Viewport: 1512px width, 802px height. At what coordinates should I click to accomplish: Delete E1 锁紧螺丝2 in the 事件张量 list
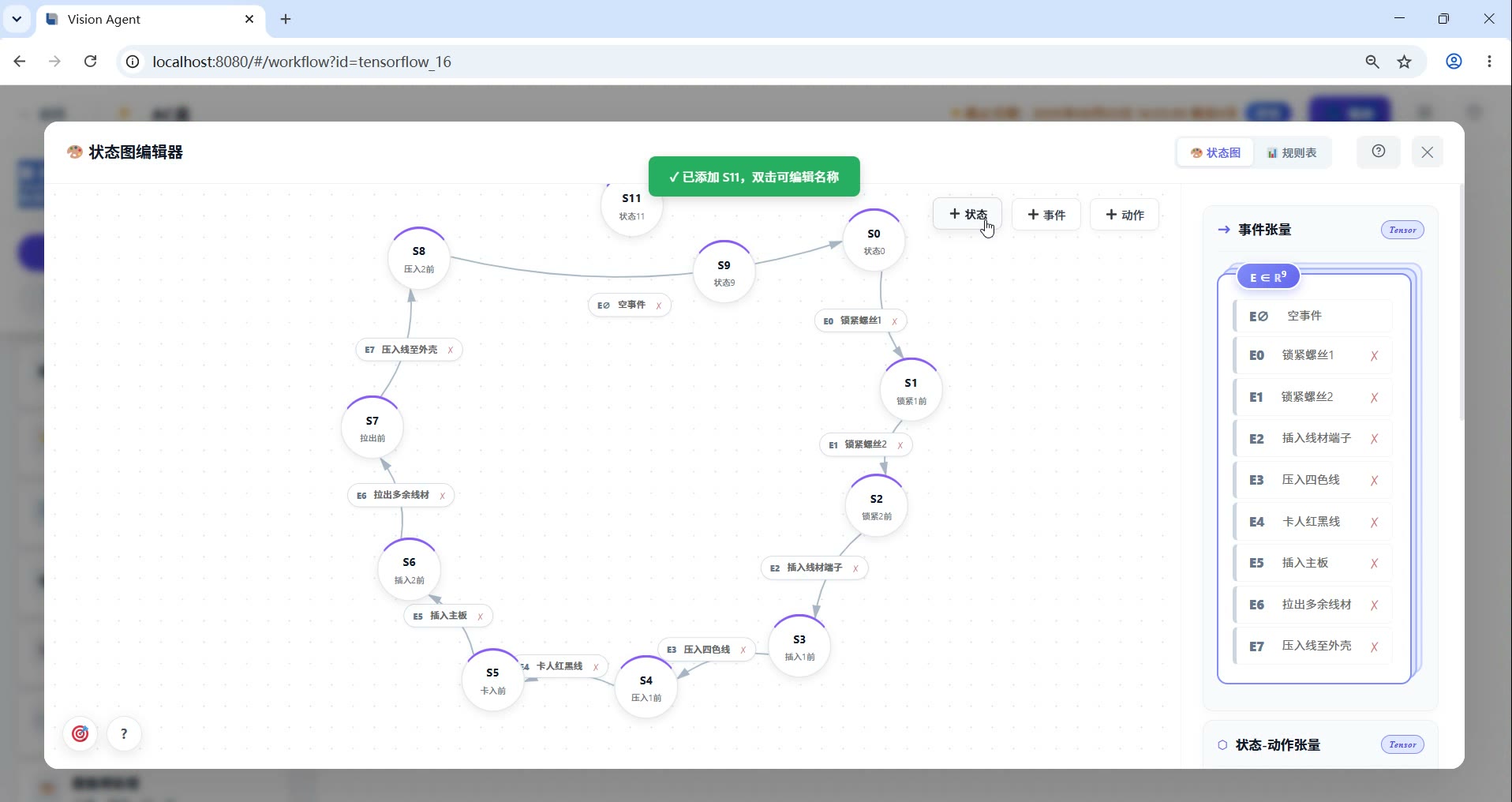pos(1375,398)
